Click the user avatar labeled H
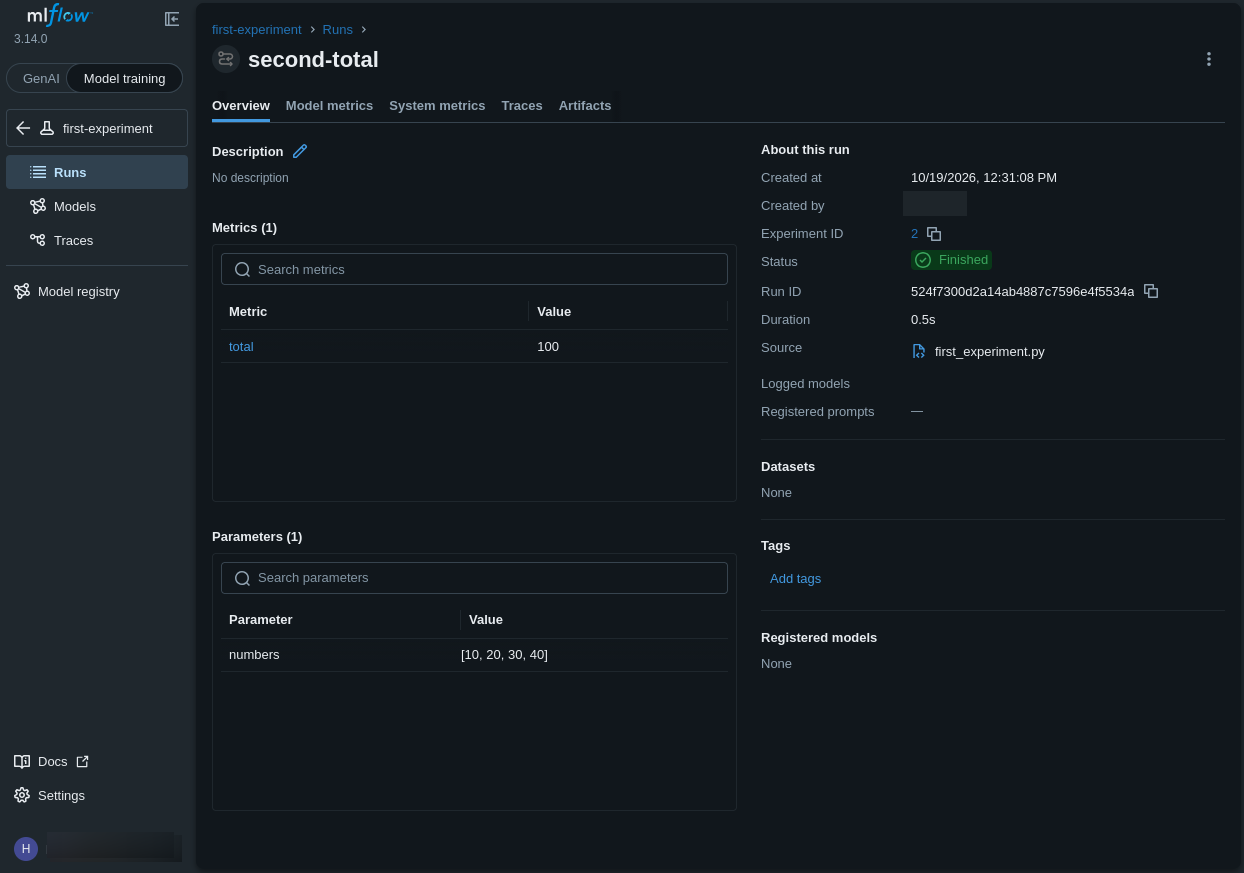Viewport: 1244px width, 873px height. pos(26,849)
